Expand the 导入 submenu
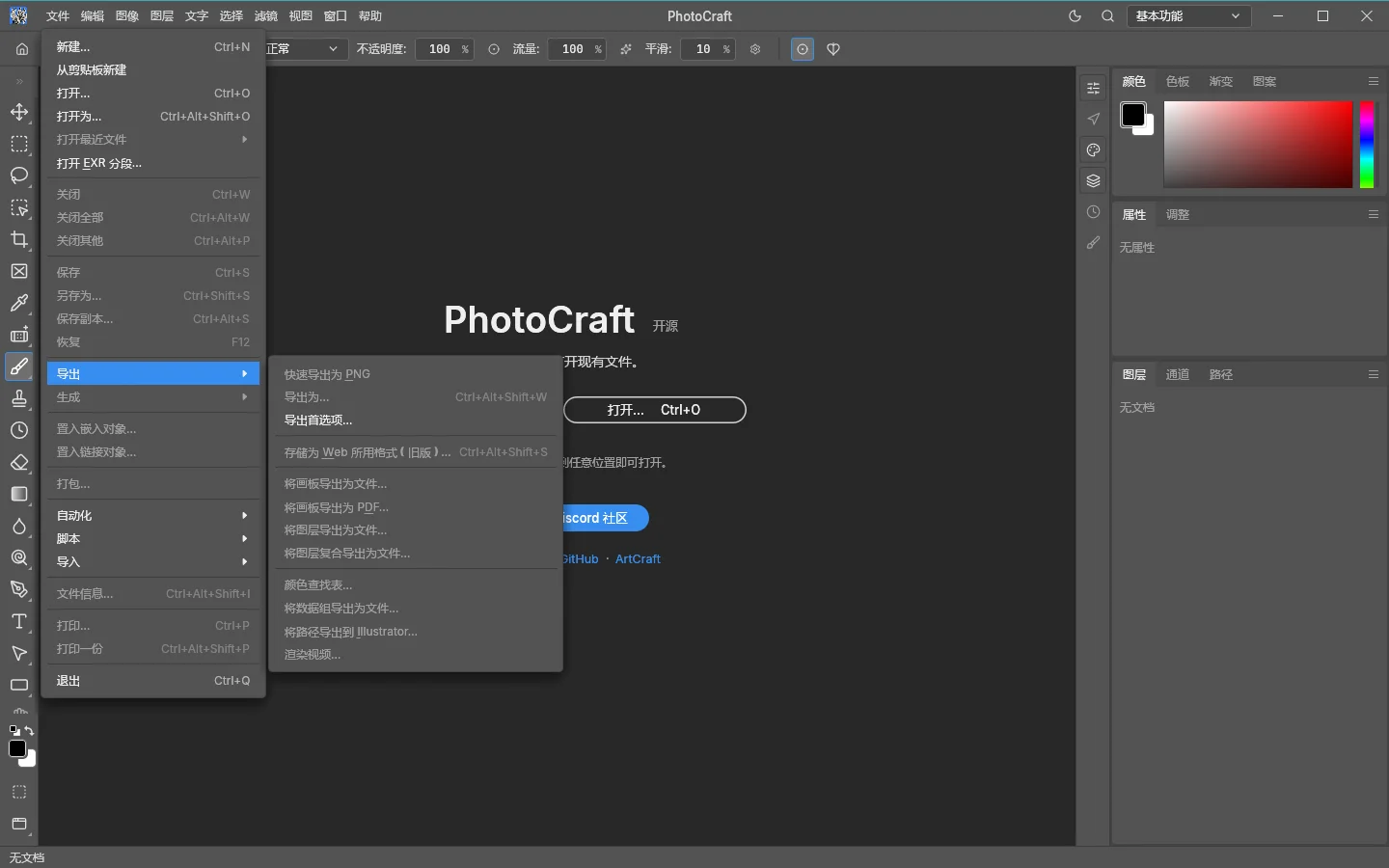 (153, 562)
